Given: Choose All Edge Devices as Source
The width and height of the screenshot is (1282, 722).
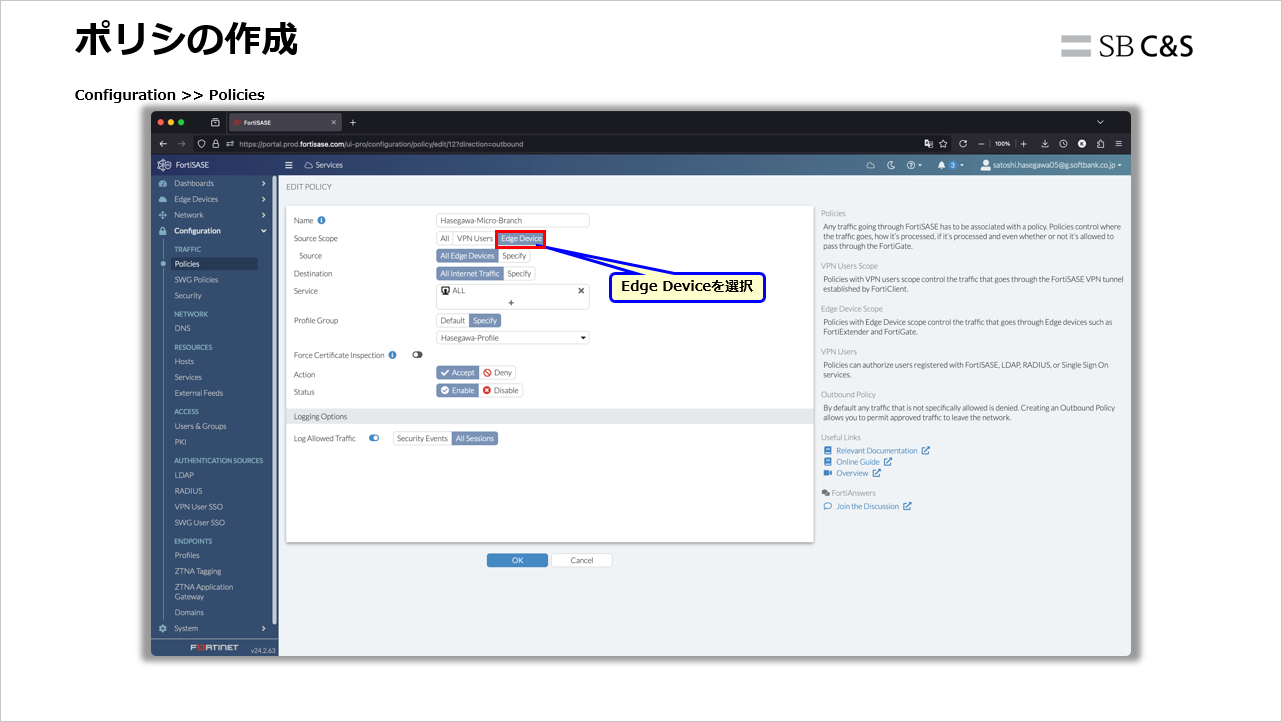Looking at the screenshot, I should 467,256.
